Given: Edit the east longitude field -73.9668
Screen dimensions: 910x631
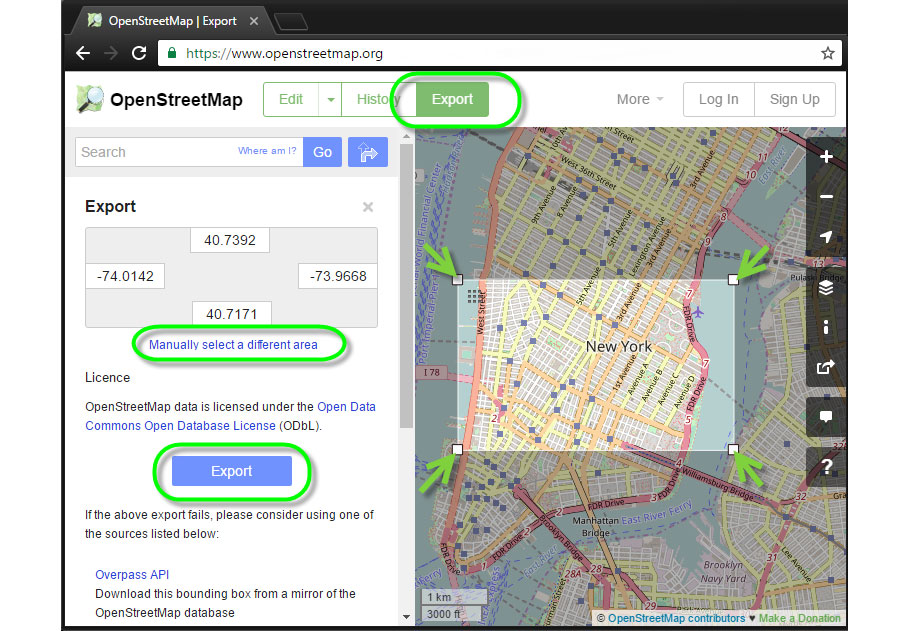Looking at the screenshot, I should (338, 276).
